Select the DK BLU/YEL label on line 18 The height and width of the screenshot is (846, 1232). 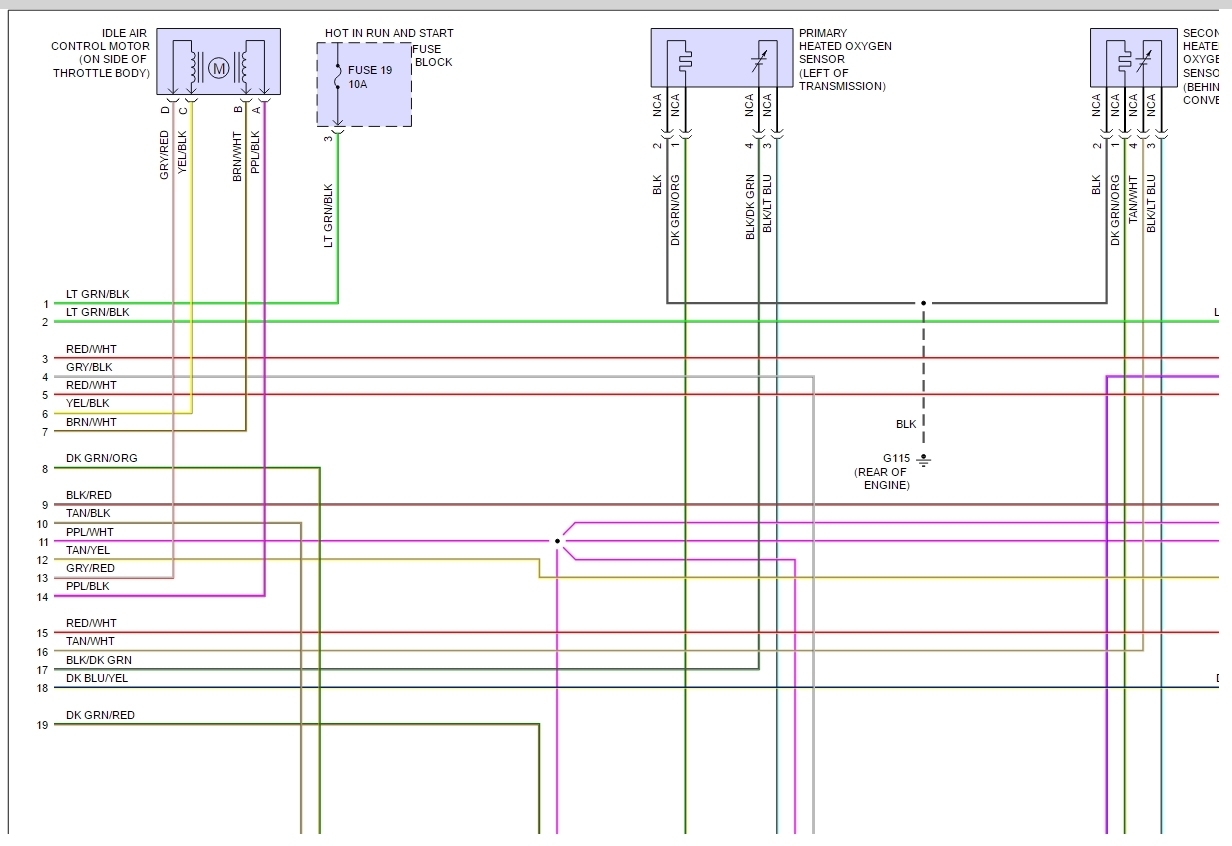[x=97, y=679]
